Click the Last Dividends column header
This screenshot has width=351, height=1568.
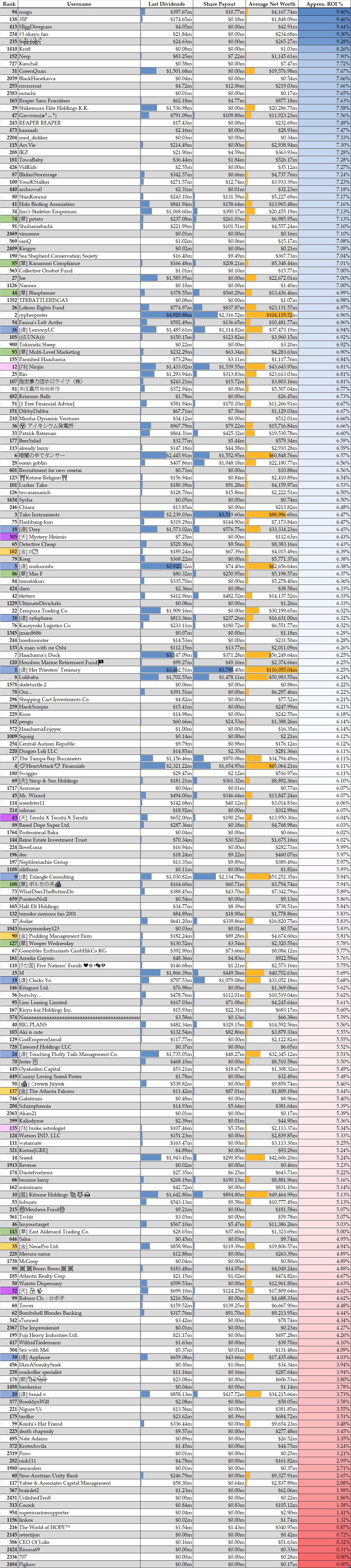click(166, 4)
